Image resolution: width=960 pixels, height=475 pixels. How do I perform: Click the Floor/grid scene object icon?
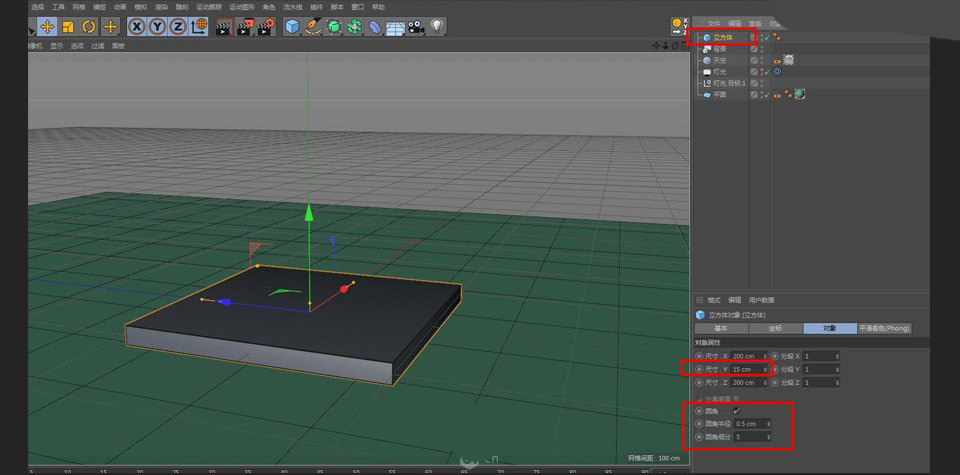395,27
